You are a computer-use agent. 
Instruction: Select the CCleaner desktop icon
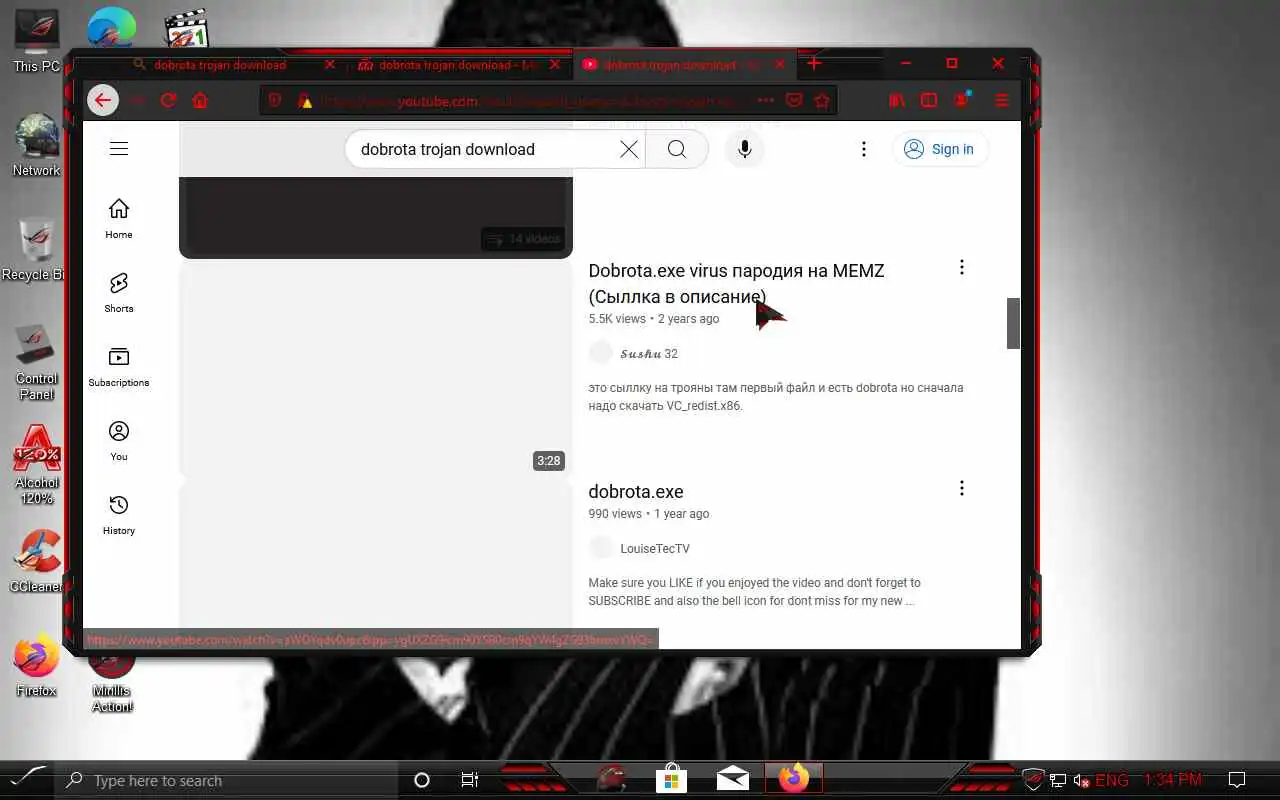click(x=37, y=562)
